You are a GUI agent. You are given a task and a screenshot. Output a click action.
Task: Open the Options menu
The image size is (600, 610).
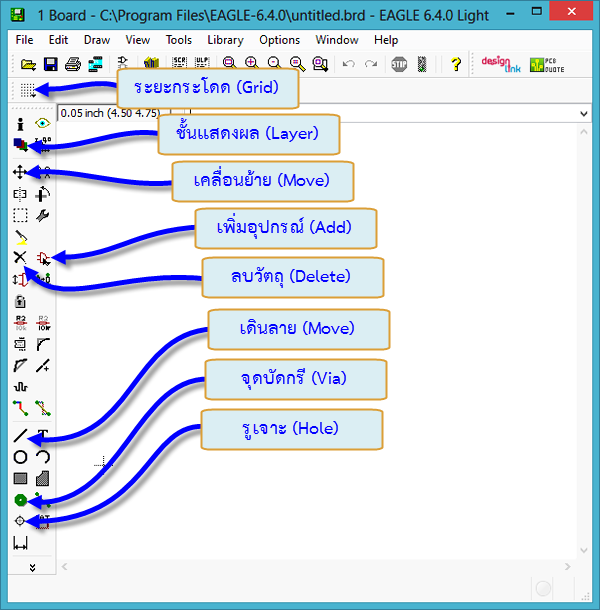(279, 40)
